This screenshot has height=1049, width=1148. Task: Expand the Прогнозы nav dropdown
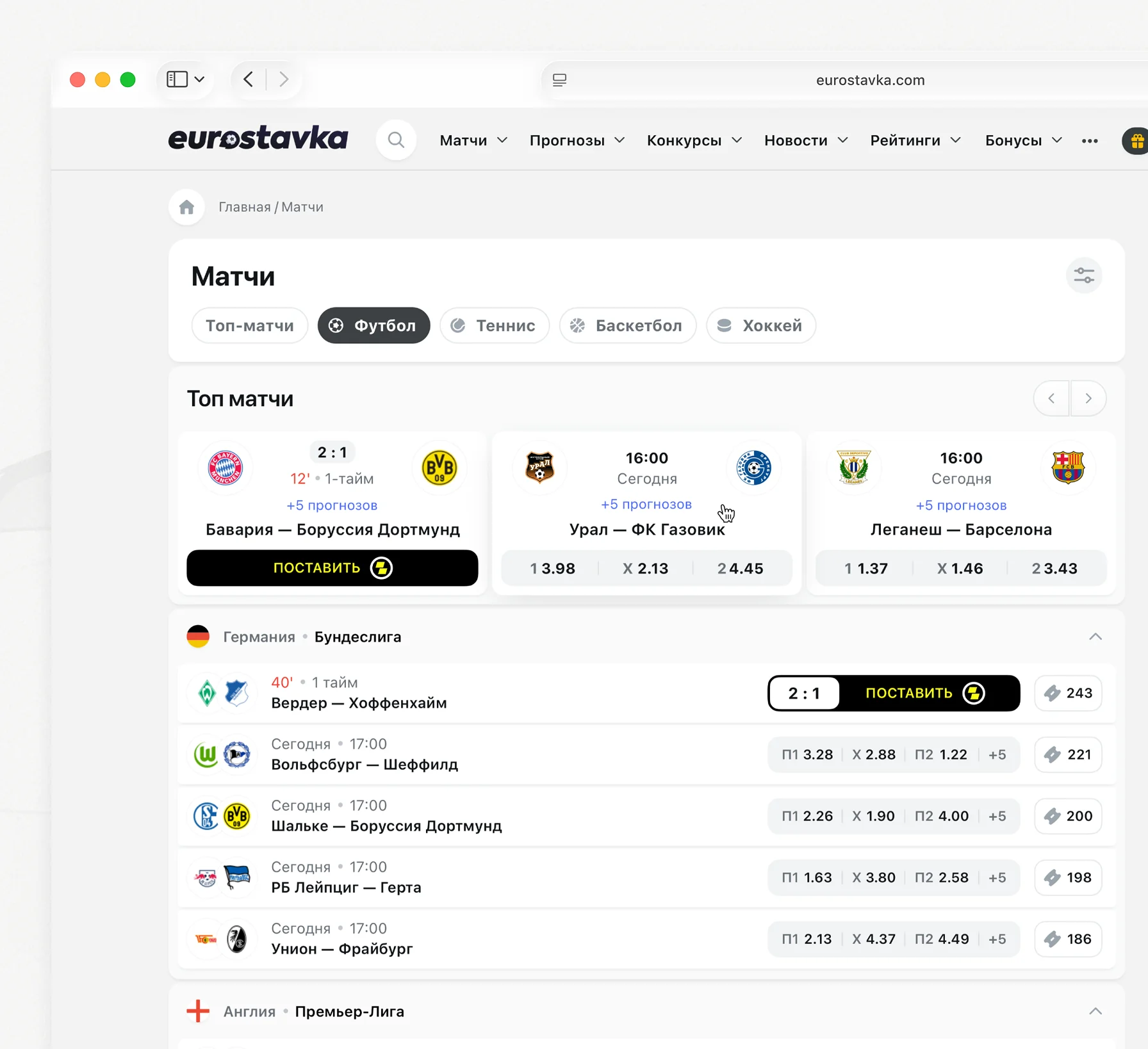(577, 140)
